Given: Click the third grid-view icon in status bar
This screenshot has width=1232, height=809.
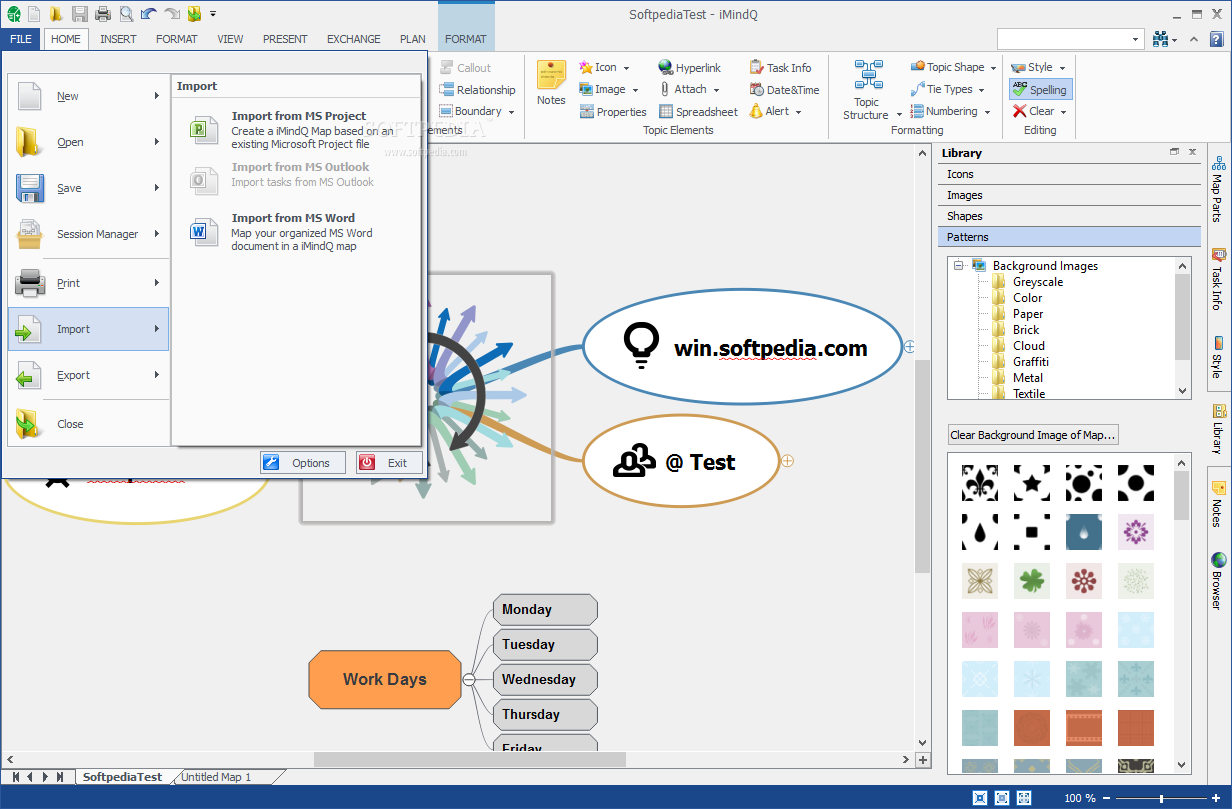Looking at the screenshot, I should (x=1024, y=798).
